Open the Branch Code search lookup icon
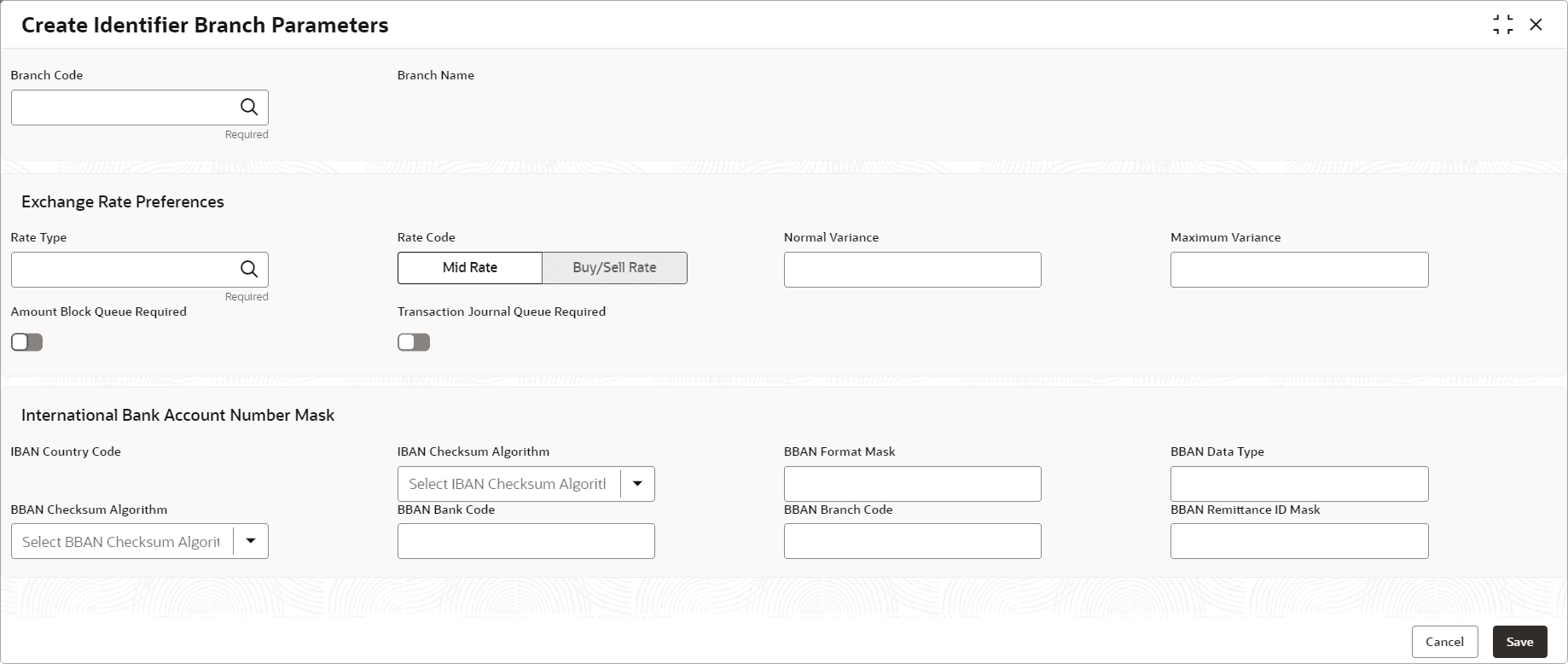Viewport: 1568px width, 664px height. click(x=249, y=108)
